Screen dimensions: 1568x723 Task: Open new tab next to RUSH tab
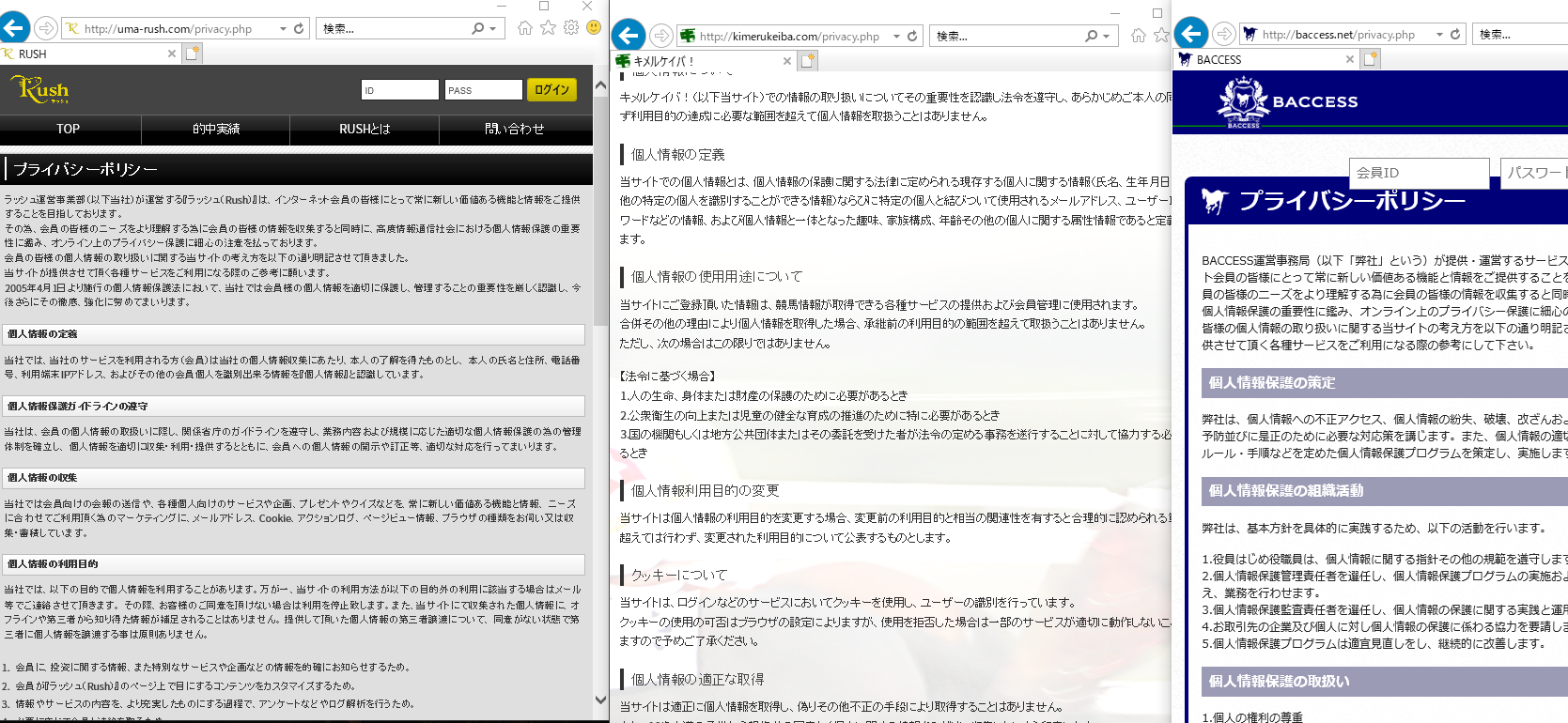[193, 54]
